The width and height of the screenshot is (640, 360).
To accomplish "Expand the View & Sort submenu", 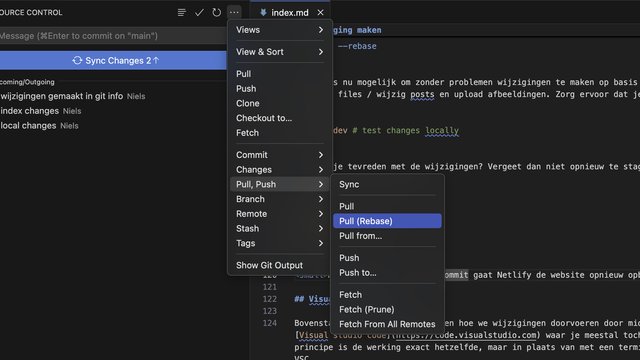I will (x=280, y=52).
